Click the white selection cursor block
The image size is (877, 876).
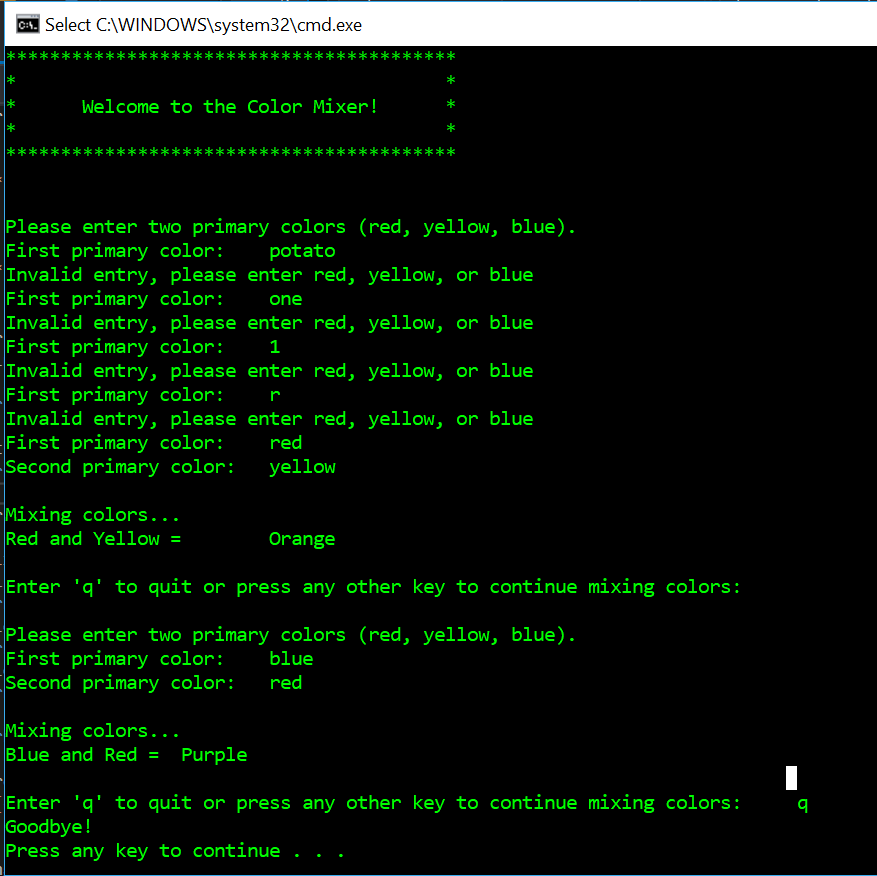coord(791,778)
